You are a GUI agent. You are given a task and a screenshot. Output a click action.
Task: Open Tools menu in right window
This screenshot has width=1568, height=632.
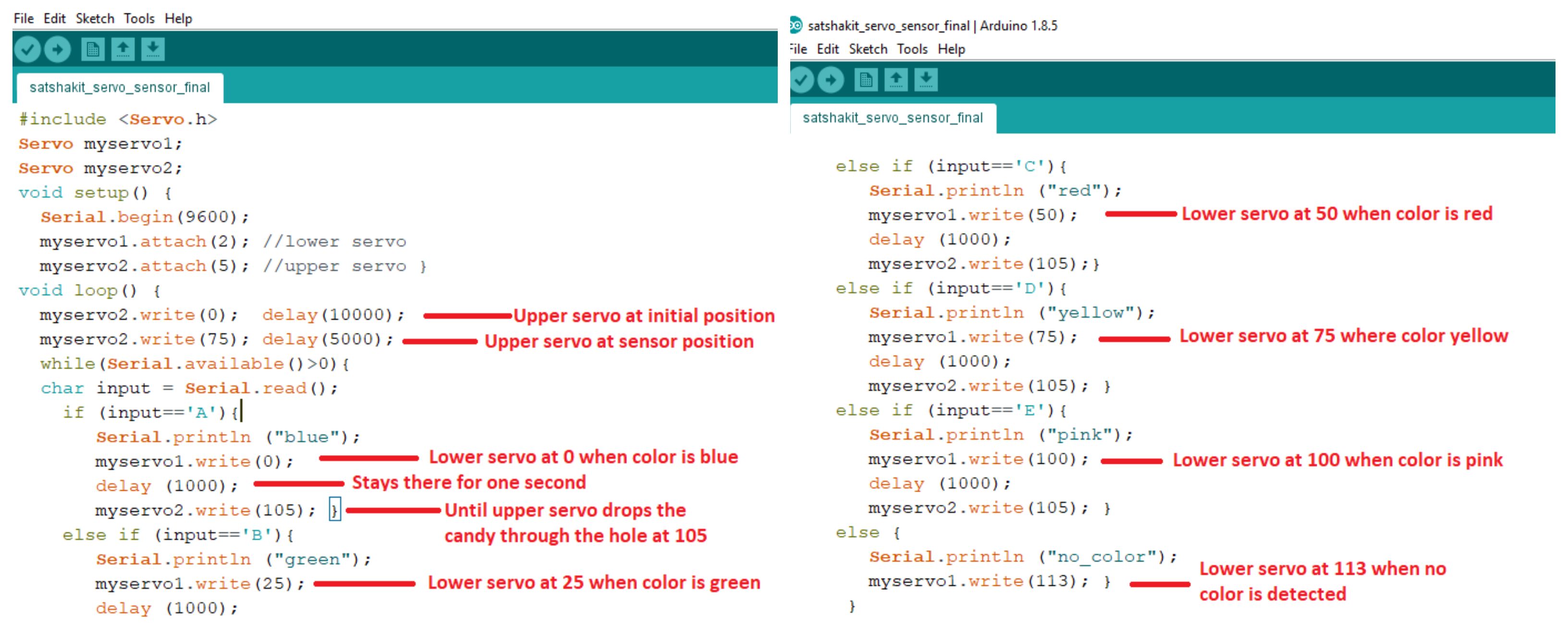coord(912,49)
